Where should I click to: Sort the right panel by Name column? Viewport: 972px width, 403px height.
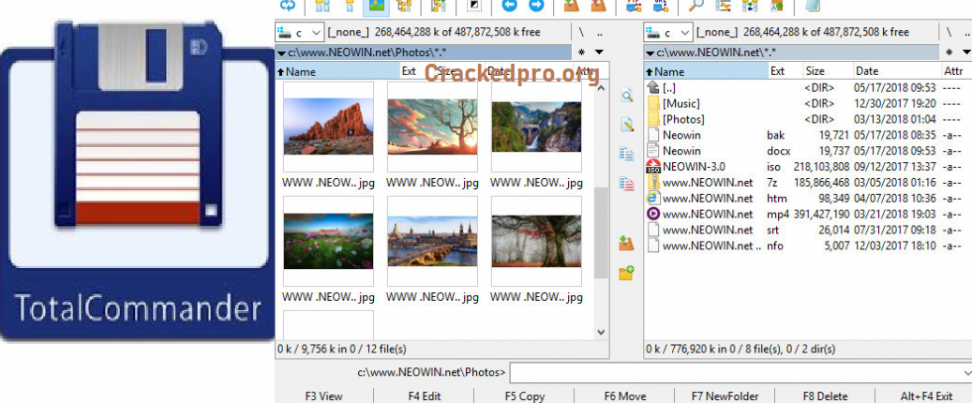pos(706,71)
